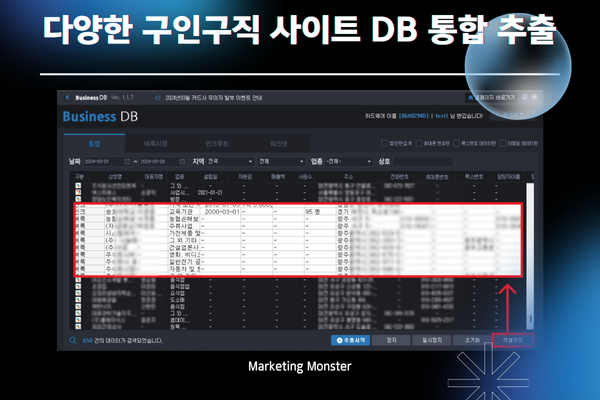Check the 팩스번호 데이터만 option

pyautogui.click(x=457, y=143)
